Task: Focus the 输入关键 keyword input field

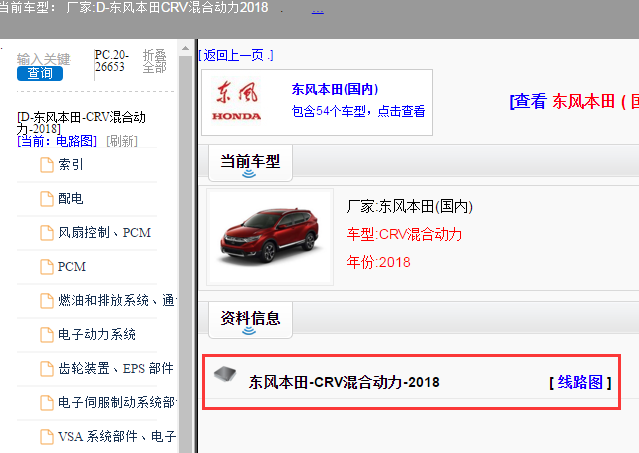Action: tap(44, 59)
